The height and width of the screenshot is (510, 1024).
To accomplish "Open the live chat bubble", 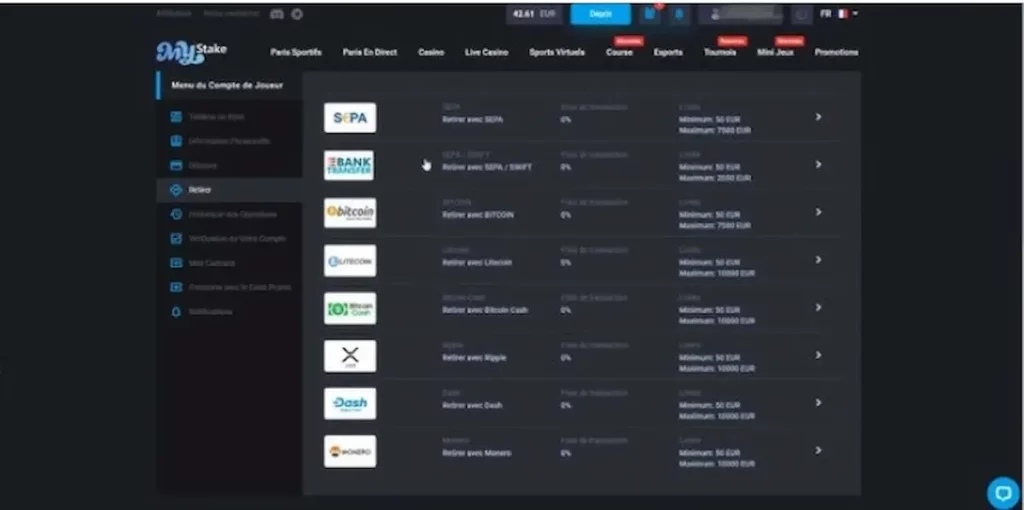I will click(1002, 492).
